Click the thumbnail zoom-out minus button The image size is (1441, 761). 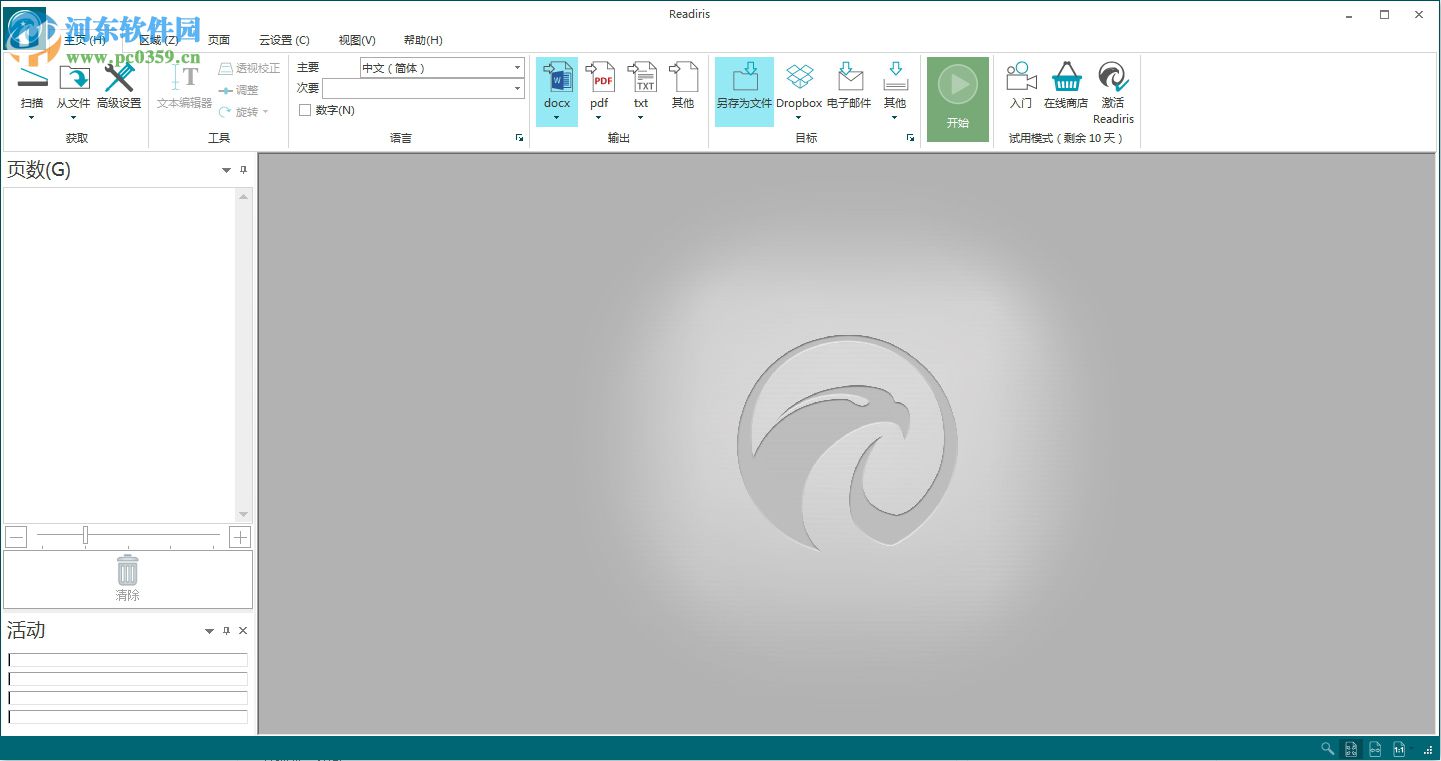pyautogui.click(x=16, y=537)
